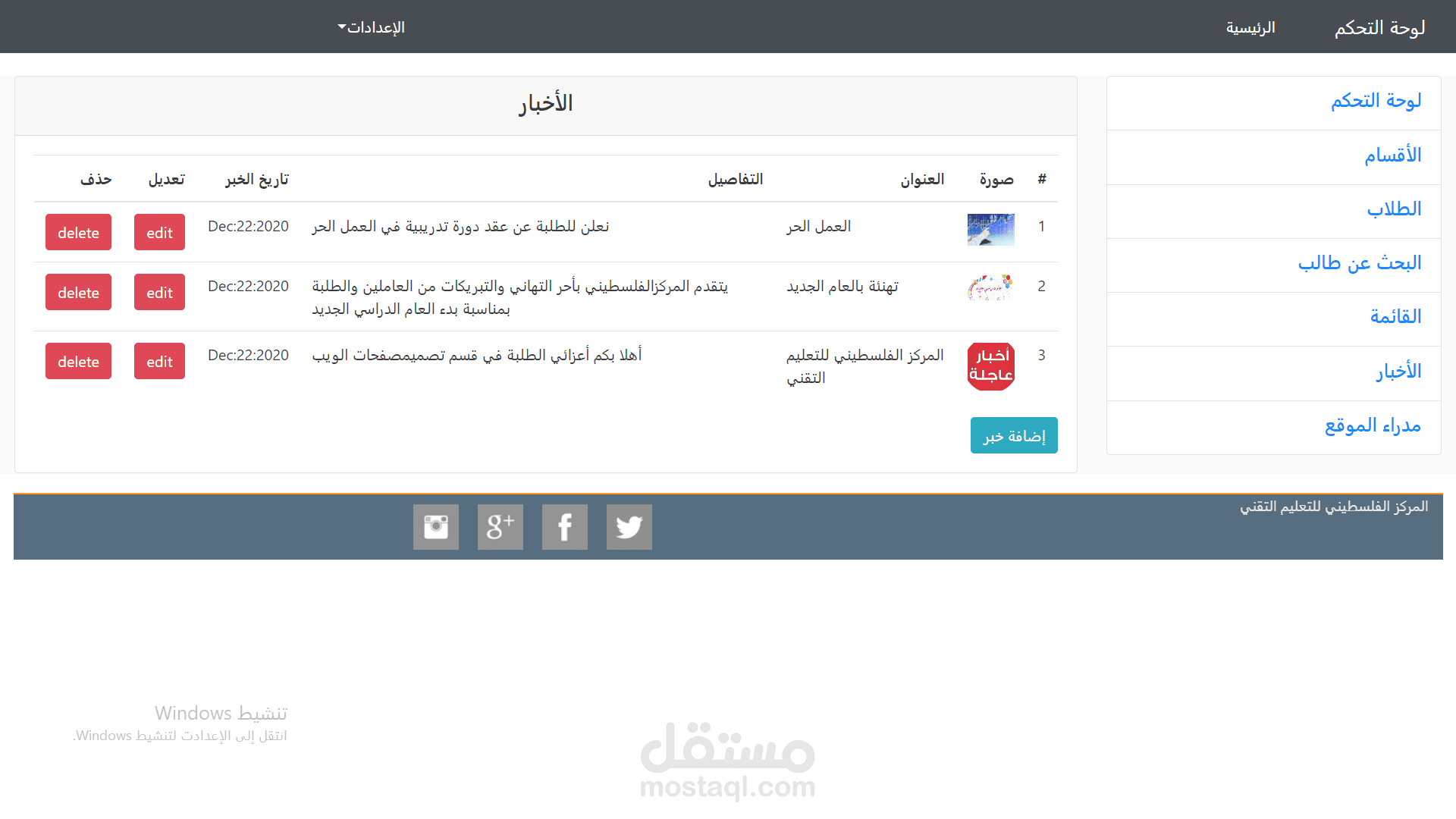This screenshot has height=819, width=1456.
Task: Select القائمة in the sidebar menu
Action: (x=1395, y=317)
